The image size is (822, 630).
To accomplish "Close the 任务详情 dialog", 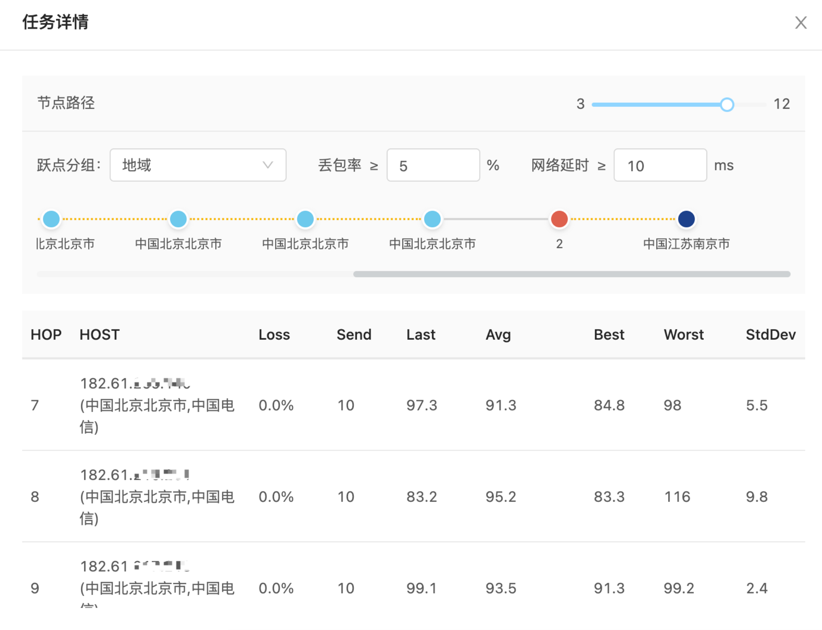I will pyautogui.click(x=800, y=23).
